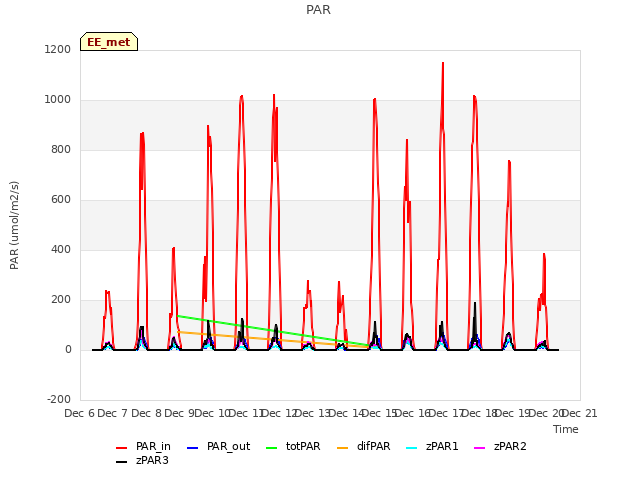Screen dimensions: 640x480
Task: Click the green totPAR legend swatch
Action: 271,448
